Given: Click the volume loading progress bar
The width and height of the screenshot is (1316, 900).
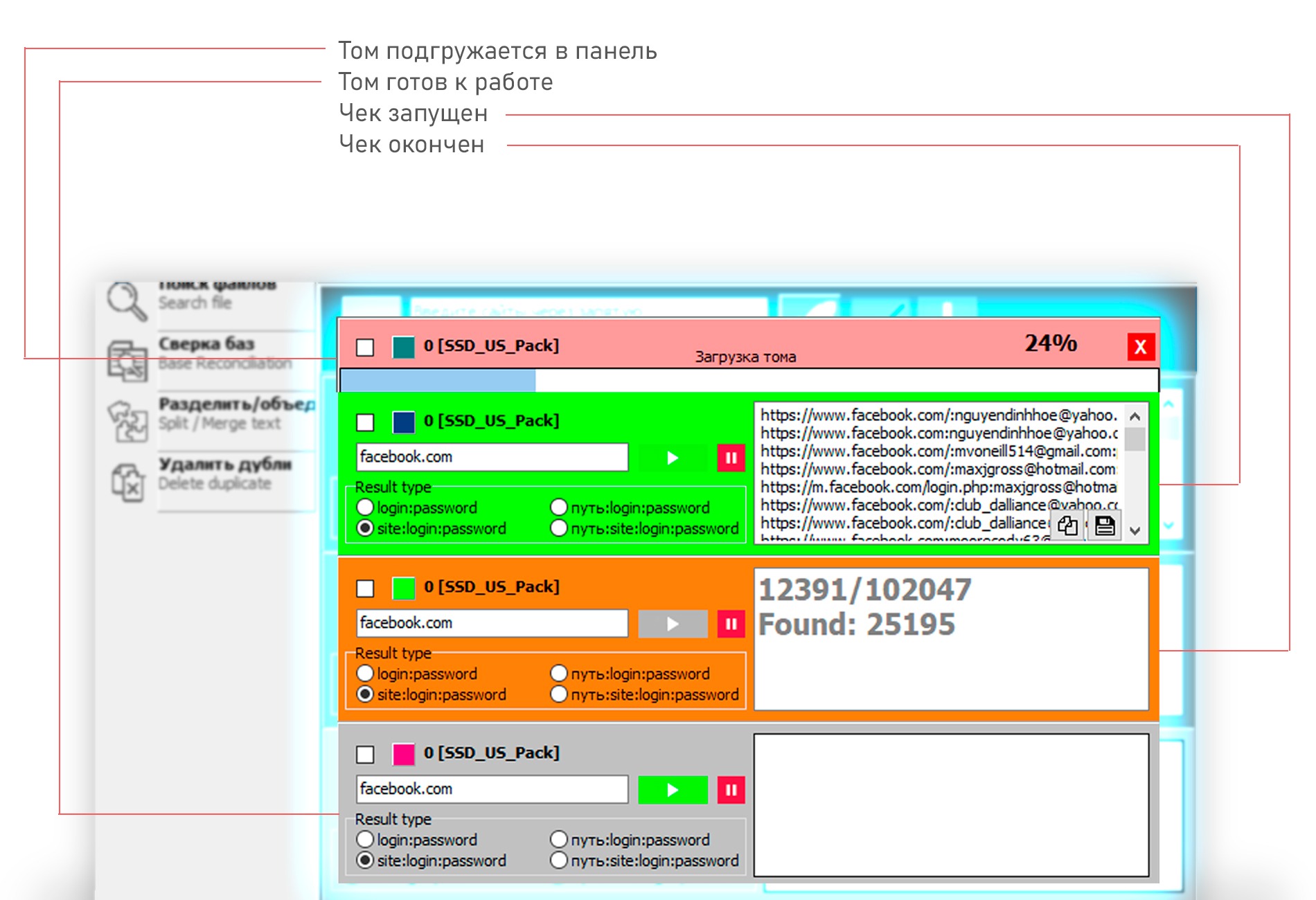Looking at the screenshot, I should click(x=749, y=380).
